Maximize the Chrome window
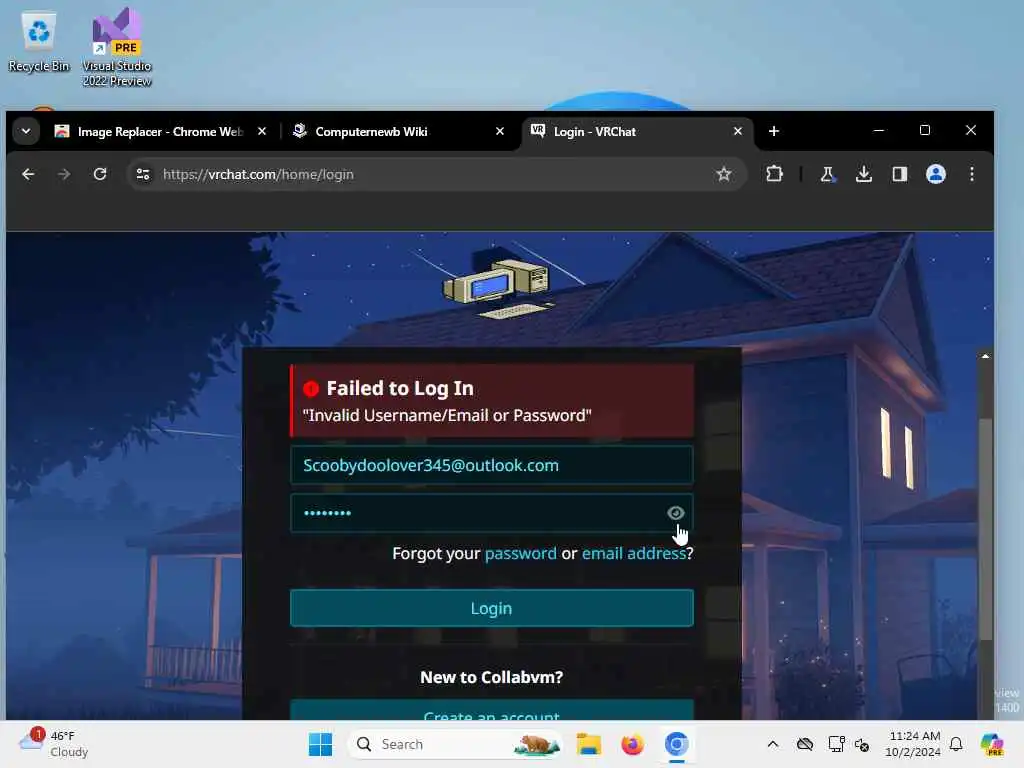This screenshot has height=768, width=1024. coord(925,131)
